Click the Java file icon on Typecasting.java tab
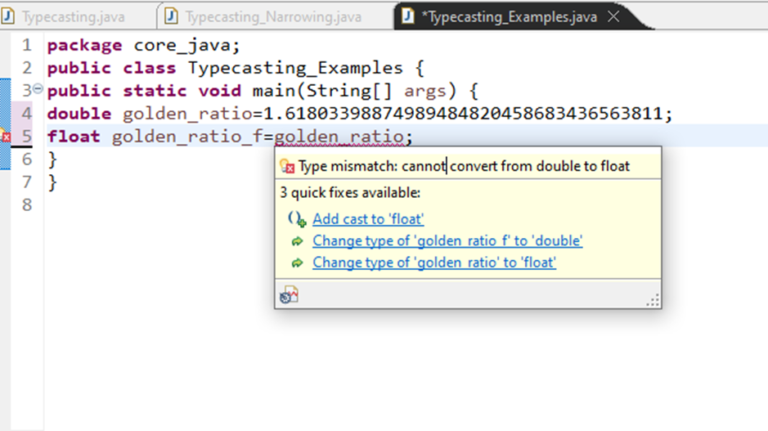 8,16
